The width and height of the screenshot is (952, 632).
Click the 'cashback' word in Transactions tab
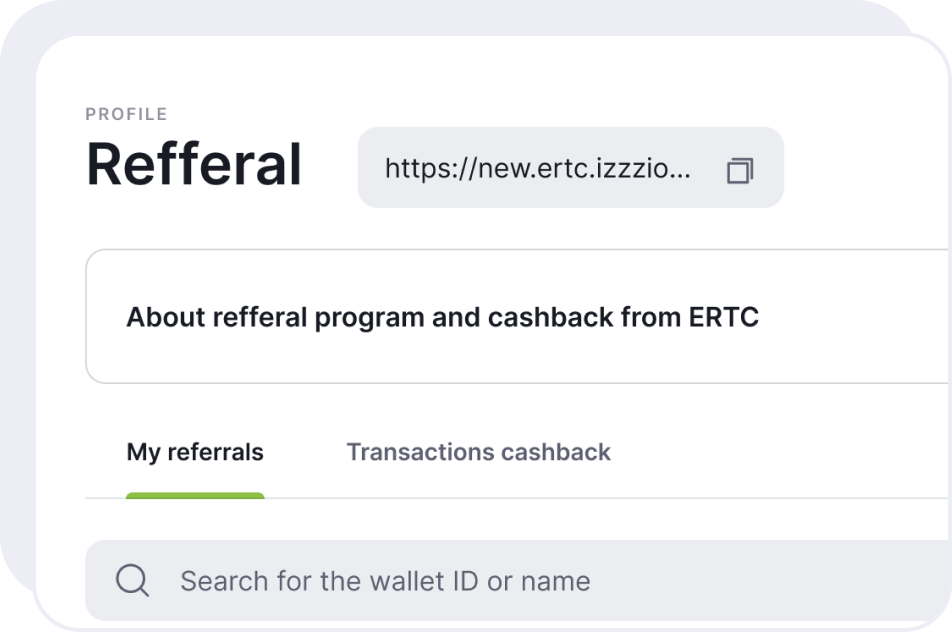pyautogui.click(x=555, y=452)
